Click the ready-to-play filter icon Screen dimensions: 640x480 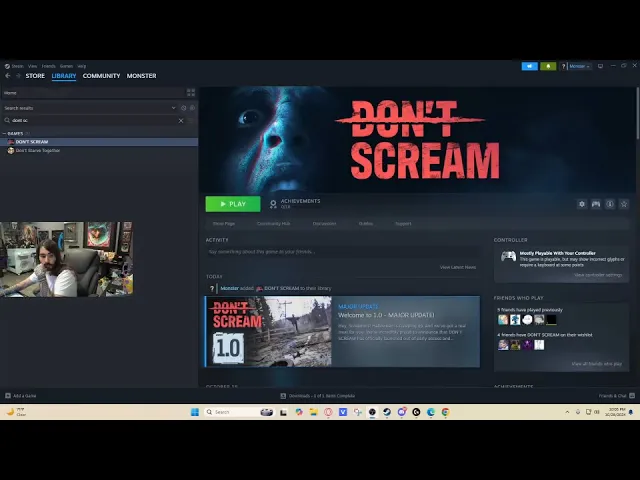click(x=192, y=108)
